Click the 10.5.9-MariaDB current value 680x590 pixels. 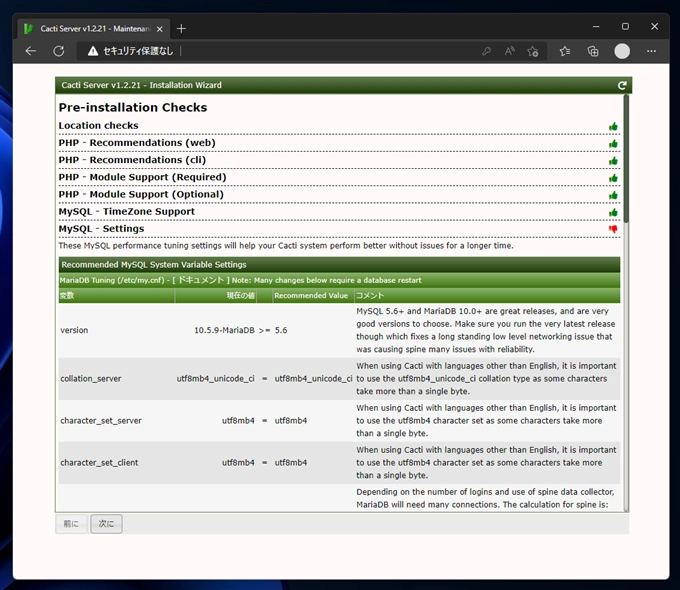tap(224, 330)
